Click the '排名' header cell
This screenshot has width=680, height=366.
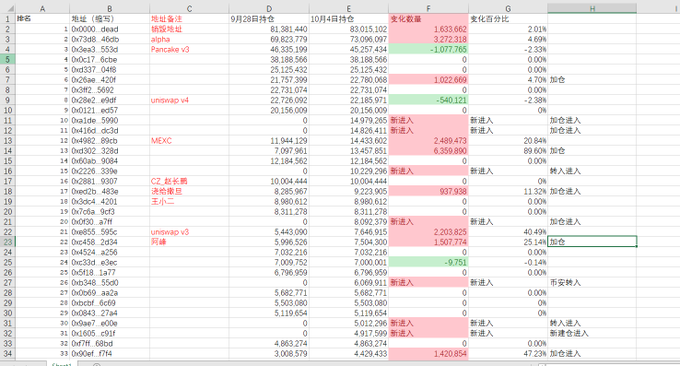point(42,19)
